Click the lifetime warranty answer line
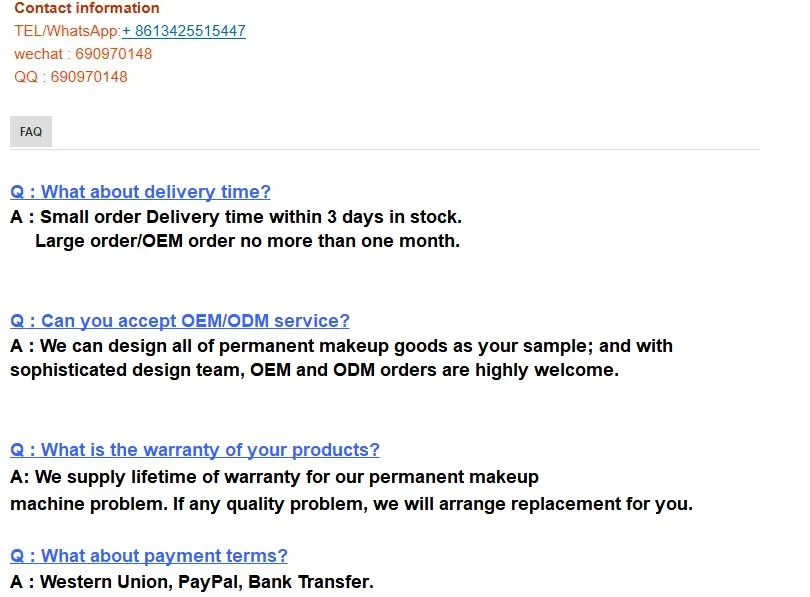This screenshot has height=597, width=810. pos(274,477)
